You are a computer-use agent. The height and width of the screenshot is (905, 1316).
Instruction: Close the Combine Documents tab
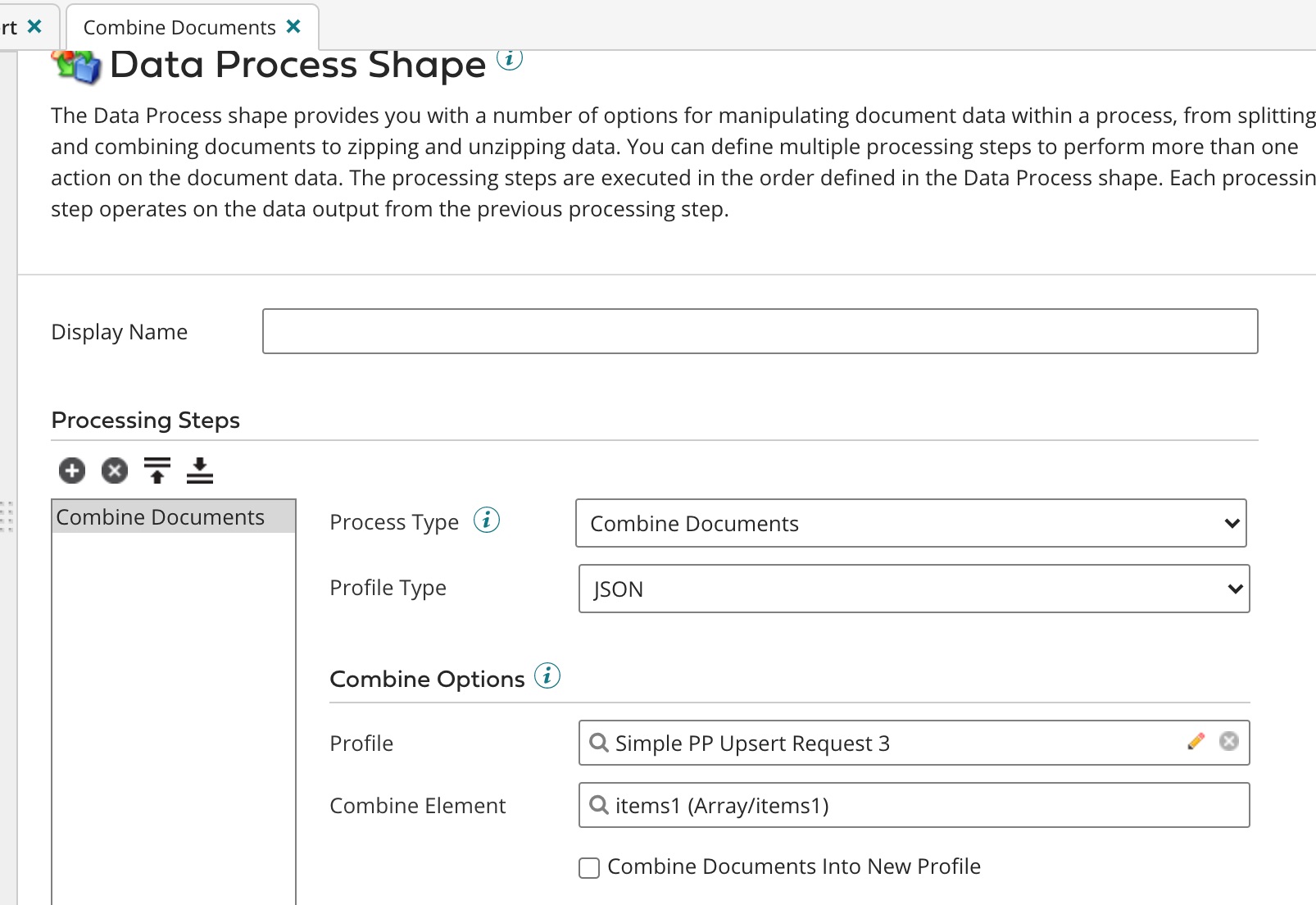pos(293,26)
